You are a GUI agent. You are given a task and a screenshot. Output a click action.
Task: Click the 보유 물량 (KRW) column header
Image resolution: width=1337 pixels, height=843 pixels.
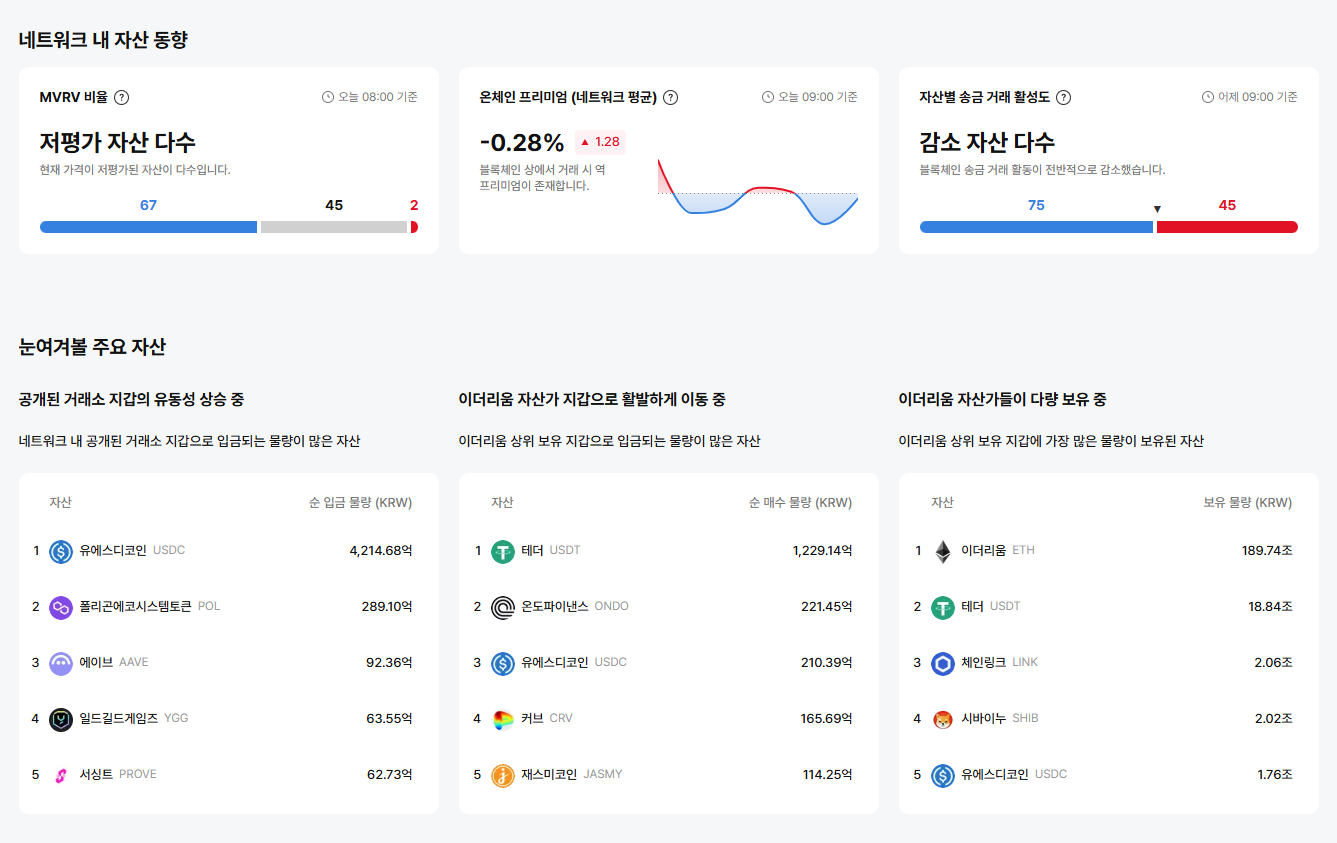click(x=1247, y=503)
